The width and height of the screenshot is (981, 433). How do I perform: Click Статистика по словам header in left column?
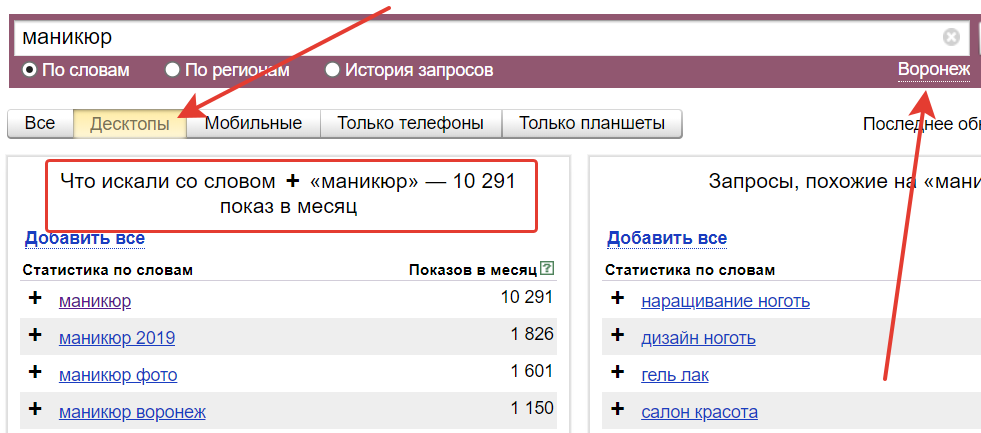tap(108, 270)
